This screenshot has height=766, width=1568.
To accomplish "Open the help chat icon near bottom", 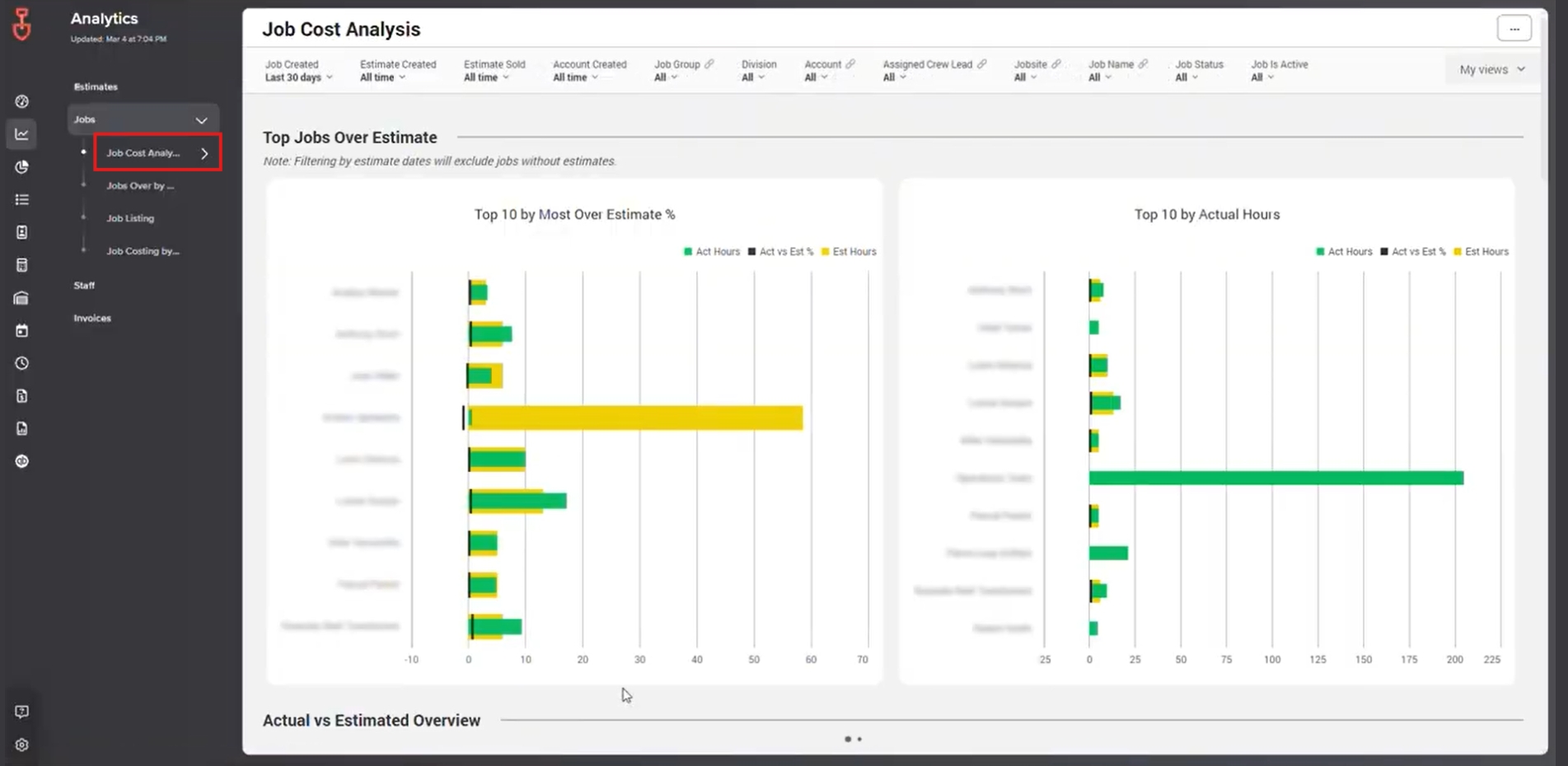I will [21, 711].
